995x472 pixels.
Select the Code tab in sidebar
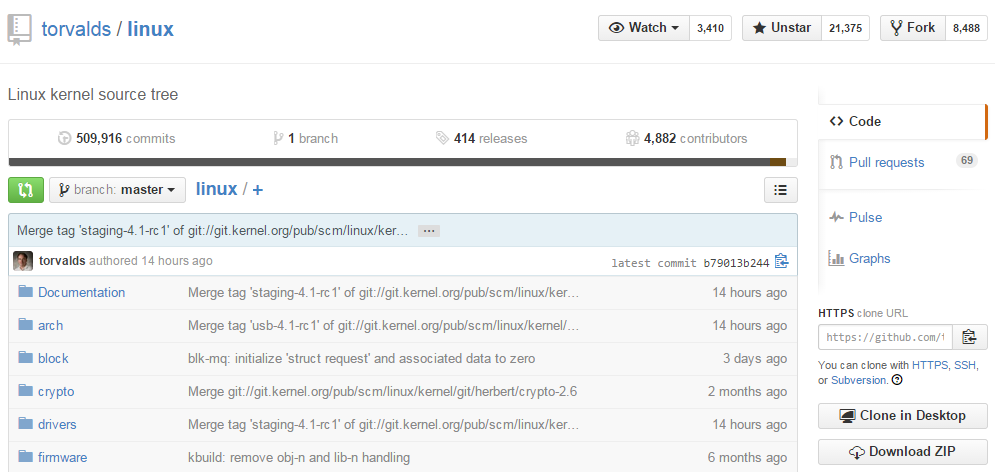tap(902, 121)
